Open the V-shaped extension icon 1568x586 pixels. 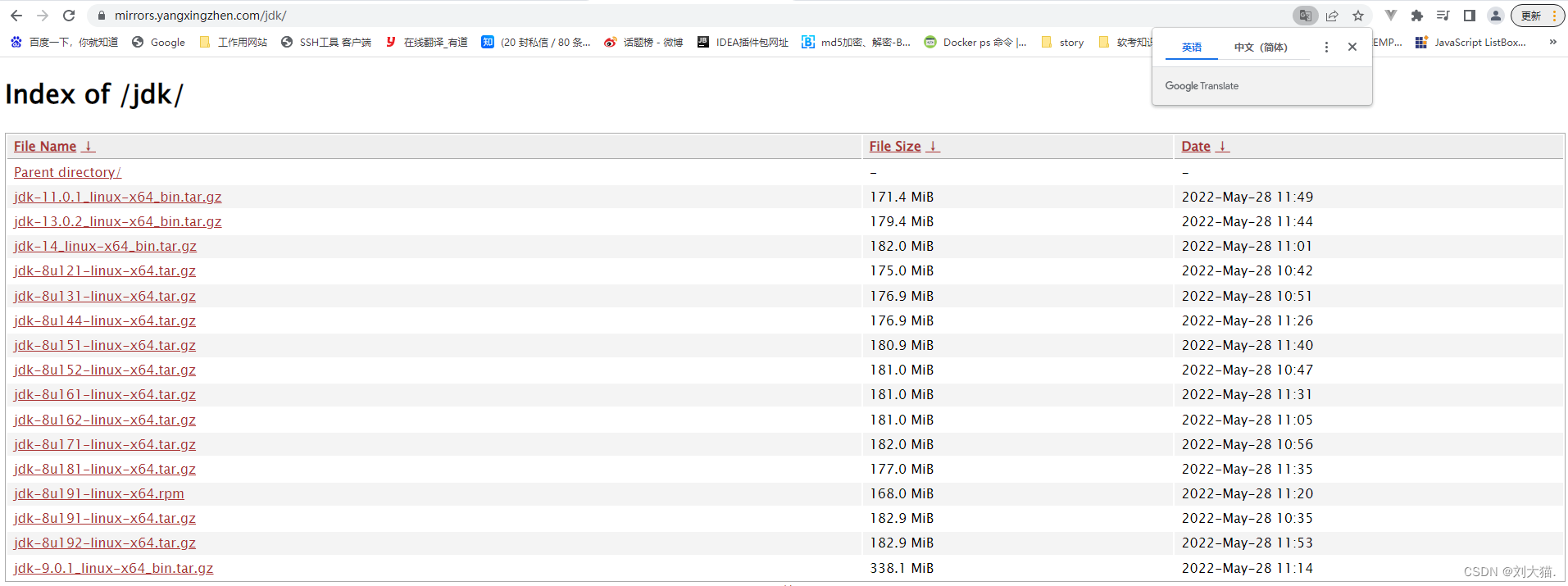pos(1391,16)
